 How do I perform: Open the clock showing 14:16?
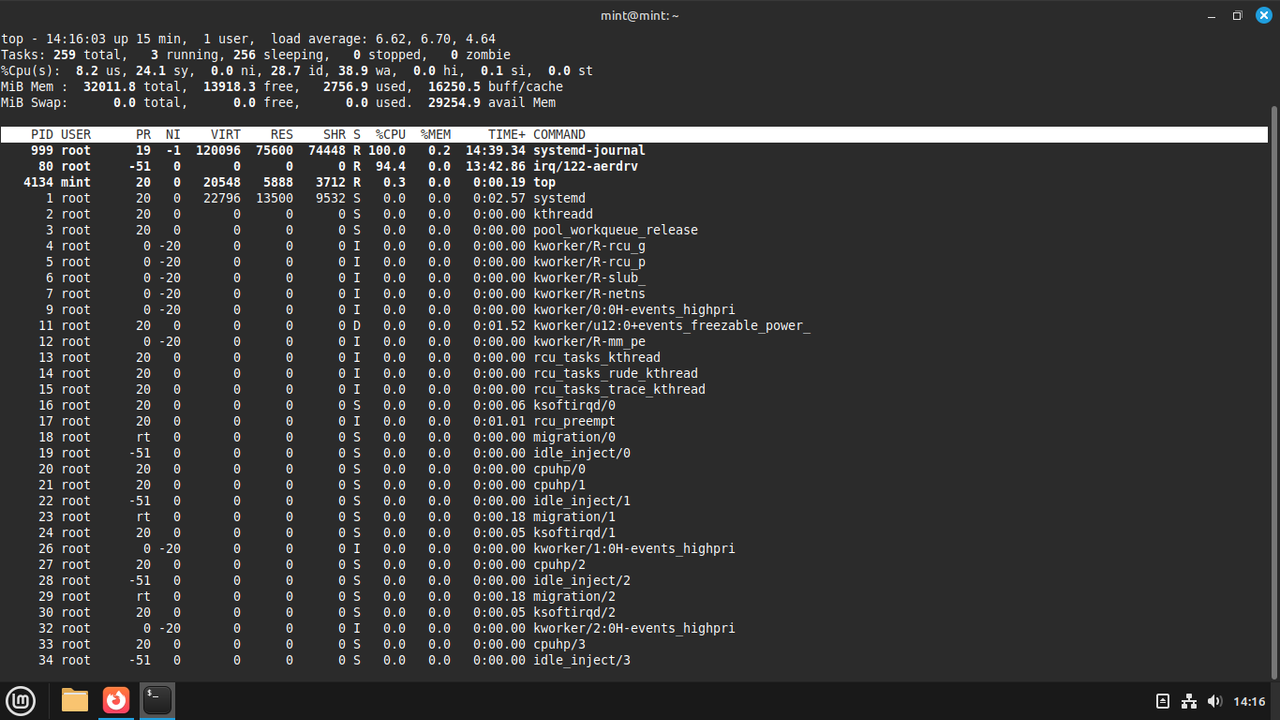1249,701
